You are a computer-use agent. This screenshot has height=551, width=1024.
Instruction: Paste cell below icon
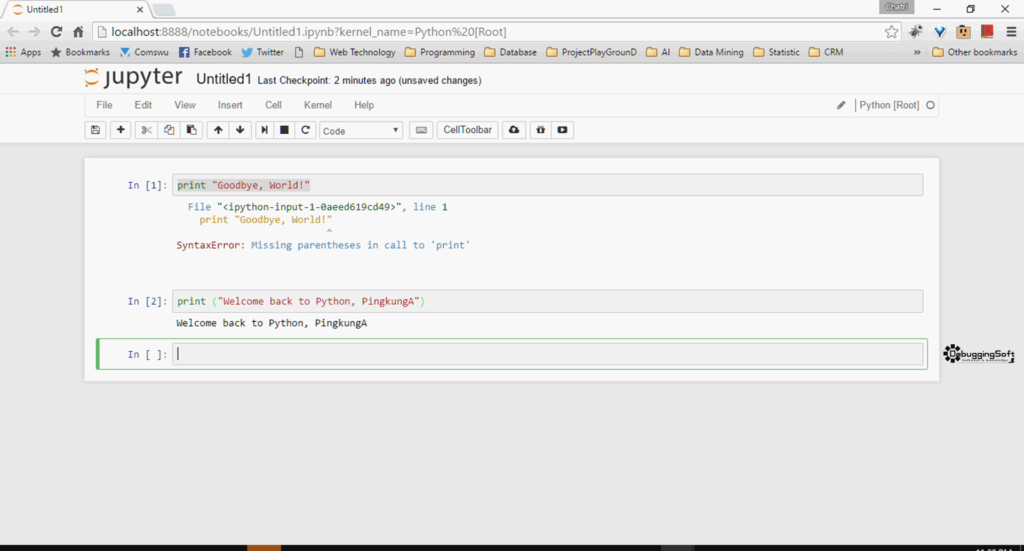(x=191, y=130)
